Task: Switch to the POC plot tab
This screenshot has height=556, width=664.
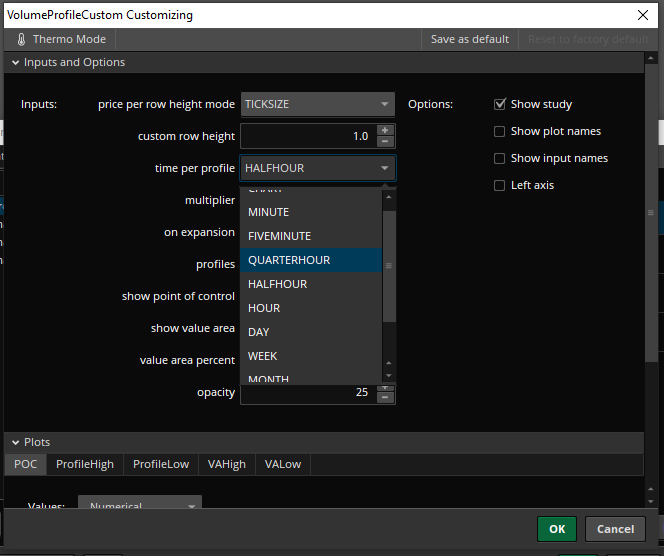Action: point(25,465)
